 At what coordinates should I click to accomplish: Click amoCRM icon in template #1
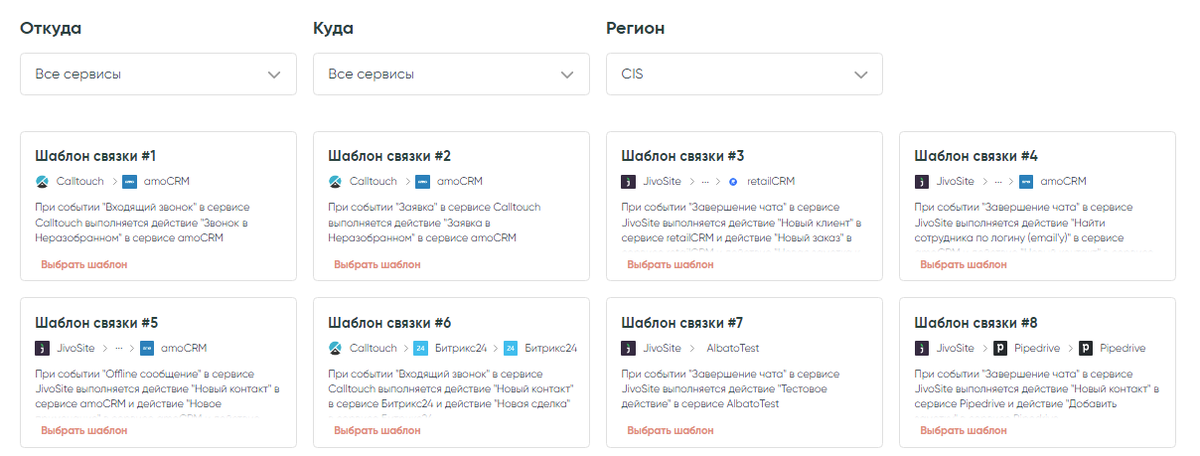pyautogui.click(x=129, y=181)
